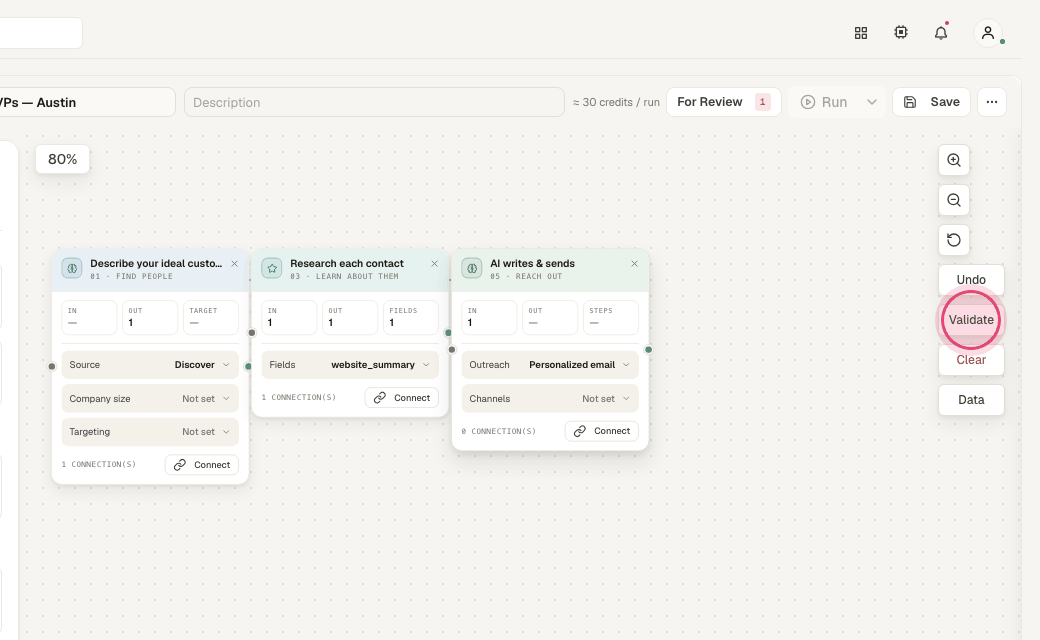Click the star icon on Research each contact node
Viewport: 1040px width, 640px height.
[272, 268]
